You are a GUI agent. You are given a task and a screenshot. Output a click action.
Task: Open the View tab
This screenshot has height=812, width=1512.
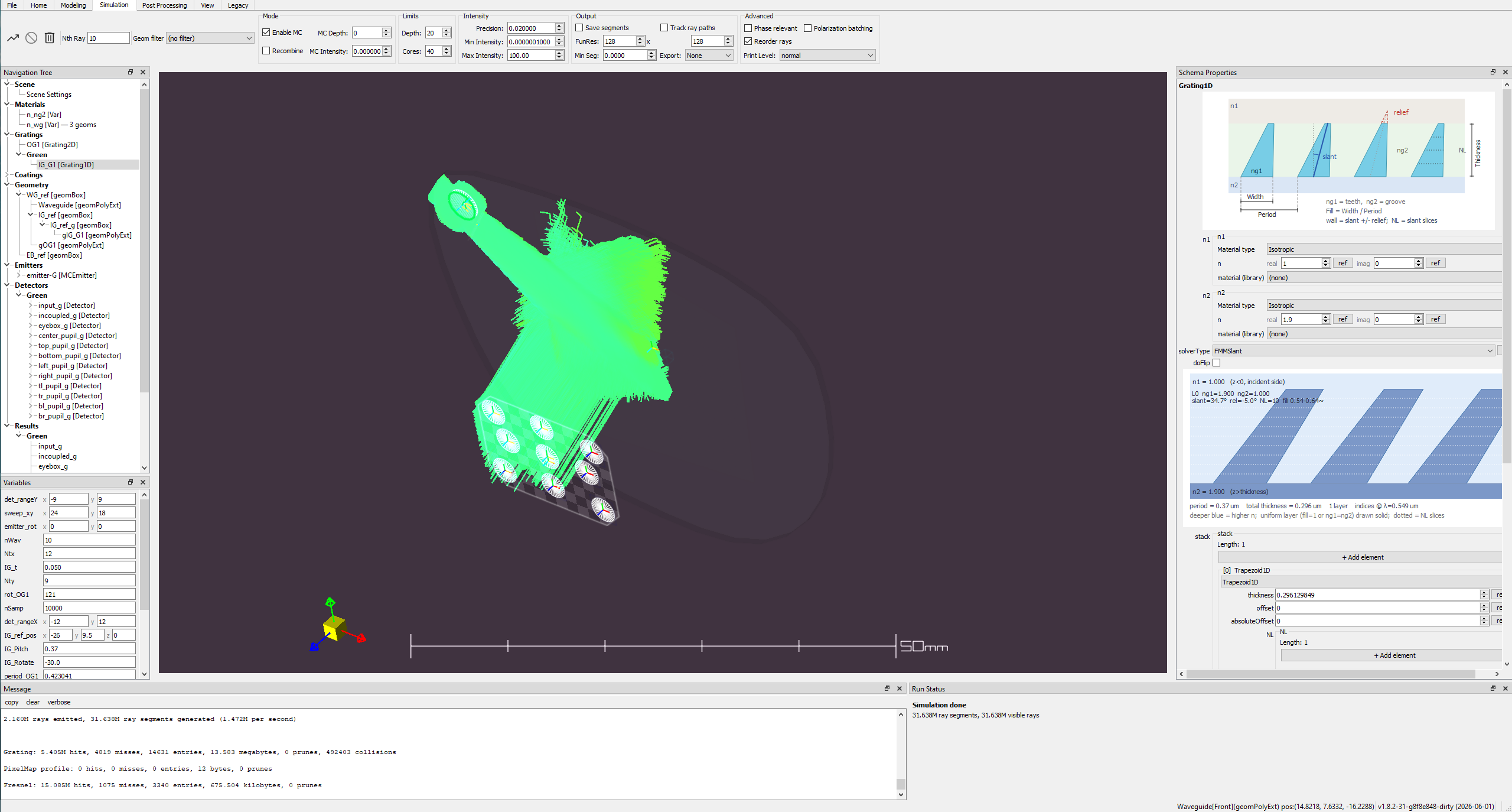click(207, 5)
